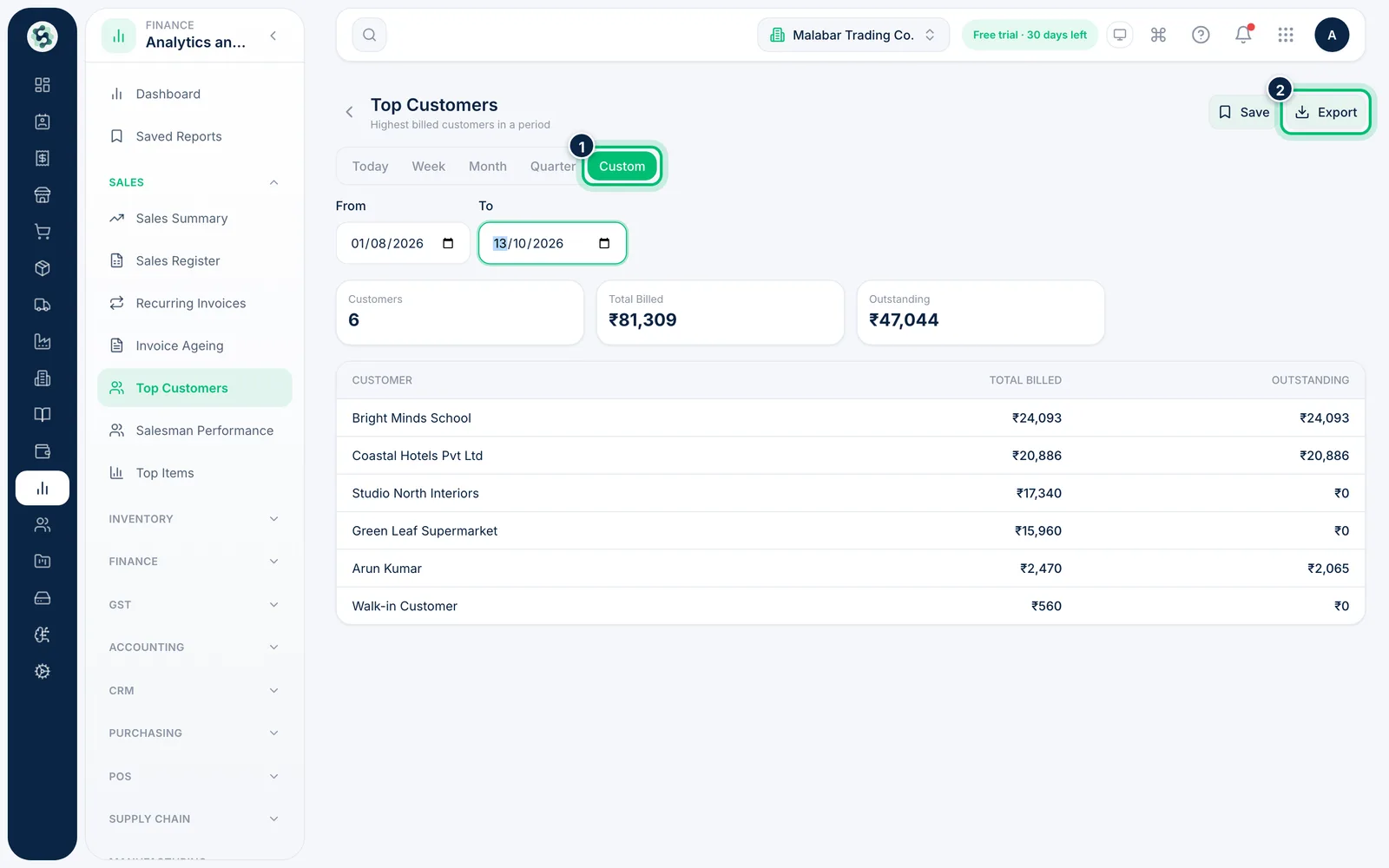Open Dashboard in the sidebar
The height and width of the screenshot is (868, 1389).
(194, 94)
